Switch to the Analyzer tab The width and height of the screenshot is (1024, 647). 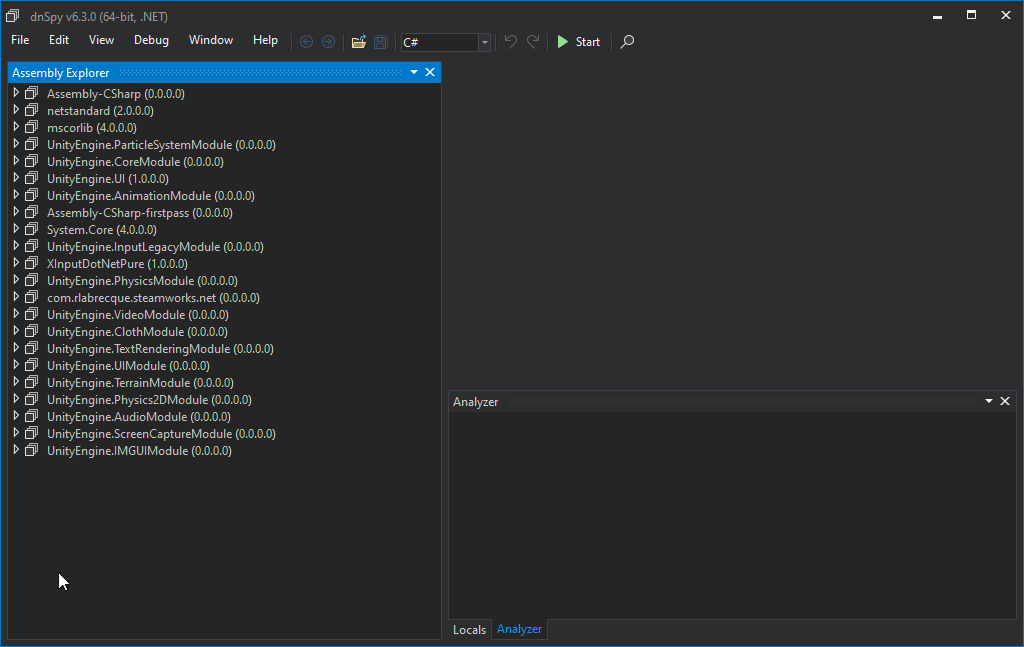(519, 629)
